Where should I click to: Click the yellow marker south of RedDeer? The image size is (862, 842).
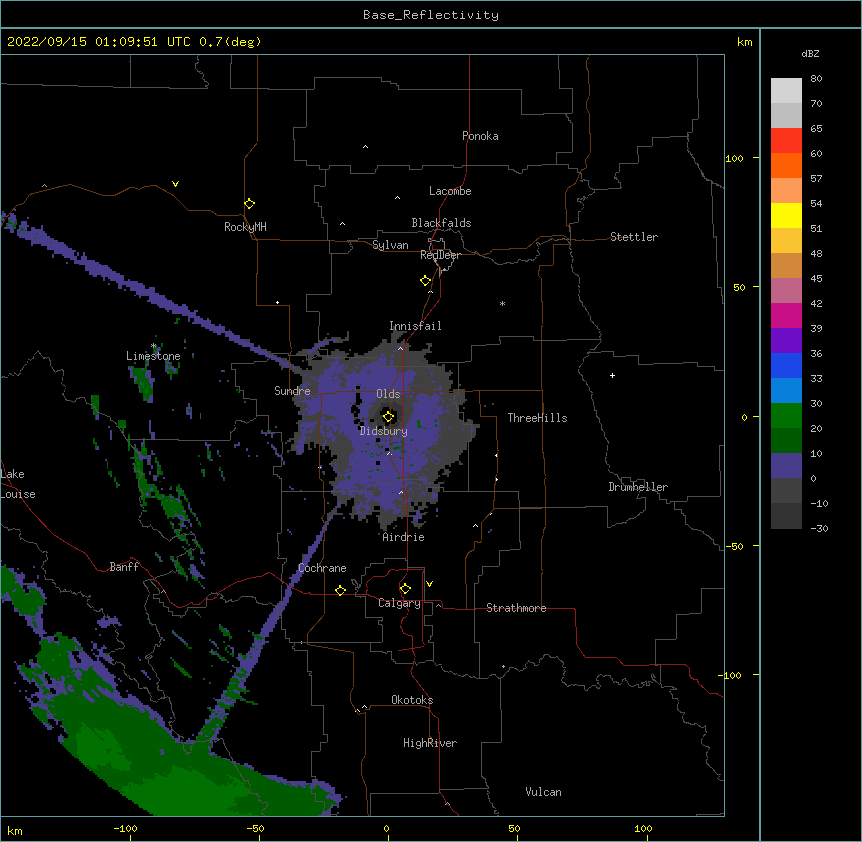click(x=426, y=281)
